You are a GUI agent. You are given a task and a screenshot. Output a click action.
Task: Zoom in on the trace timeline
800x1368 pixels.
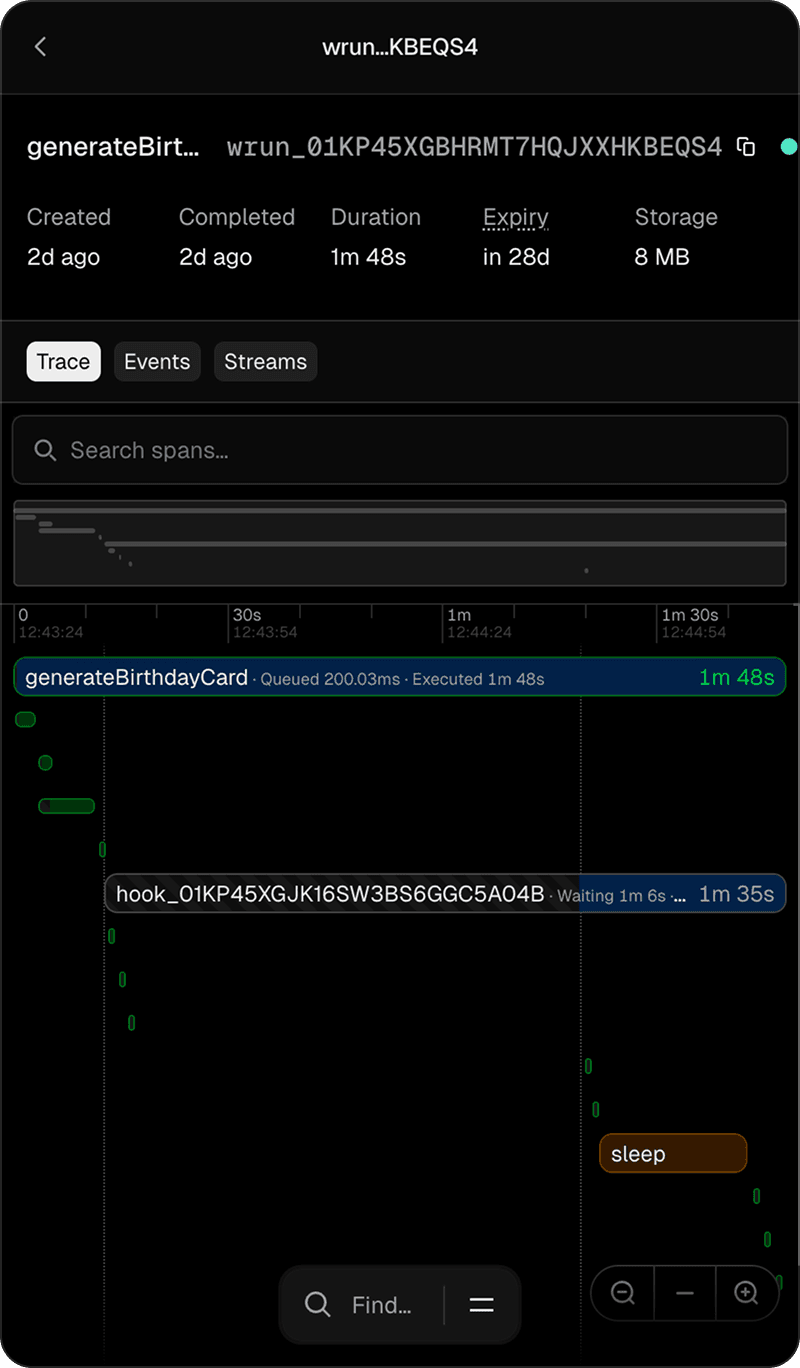(x=747, y=1292)
